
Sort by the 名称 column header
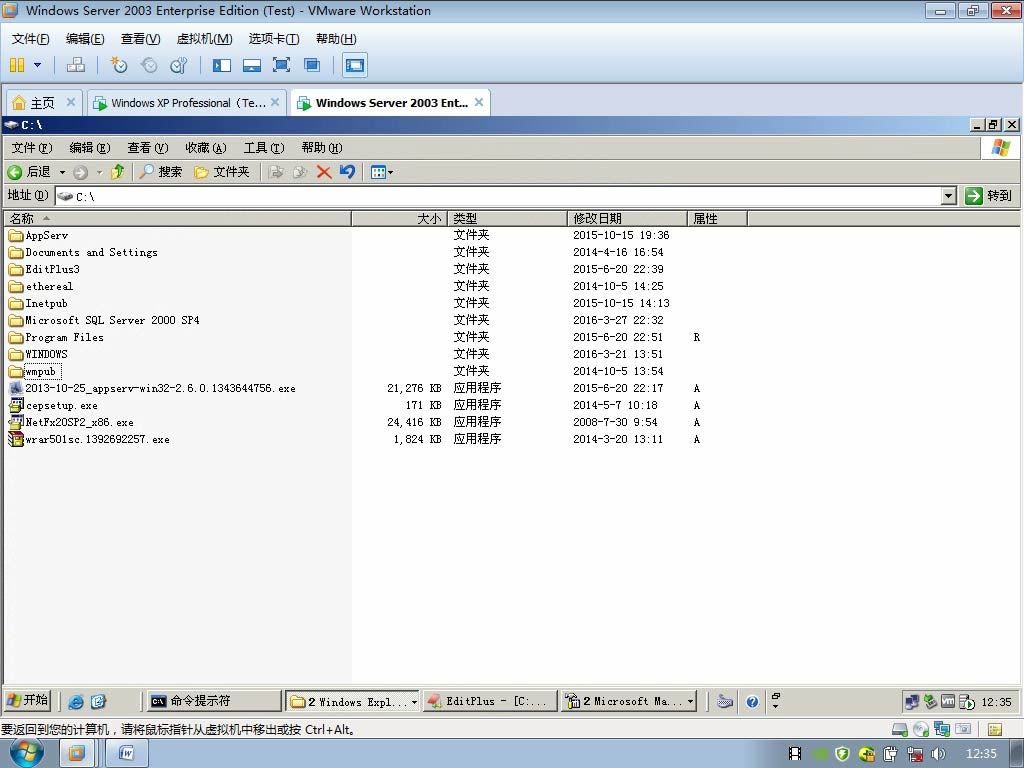tap(178, 218)
